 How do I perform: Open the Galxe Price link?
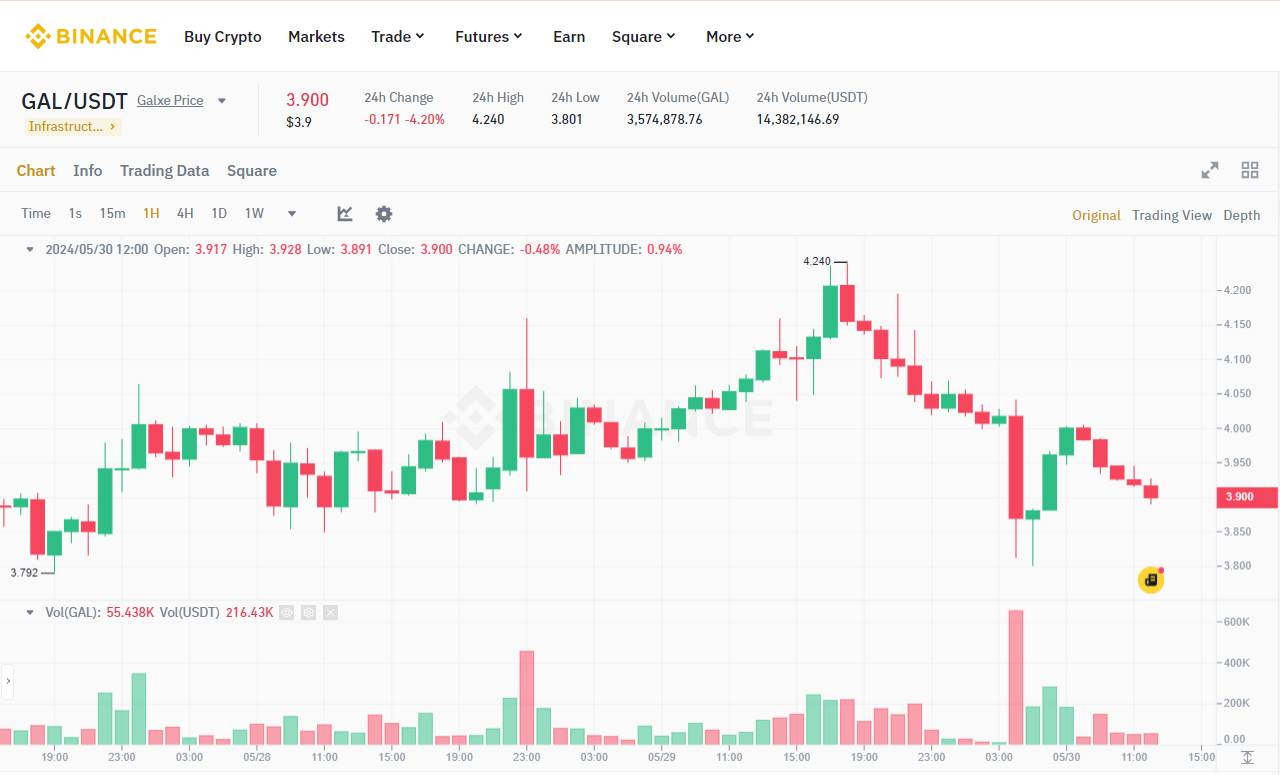click(x=170, y=100)
